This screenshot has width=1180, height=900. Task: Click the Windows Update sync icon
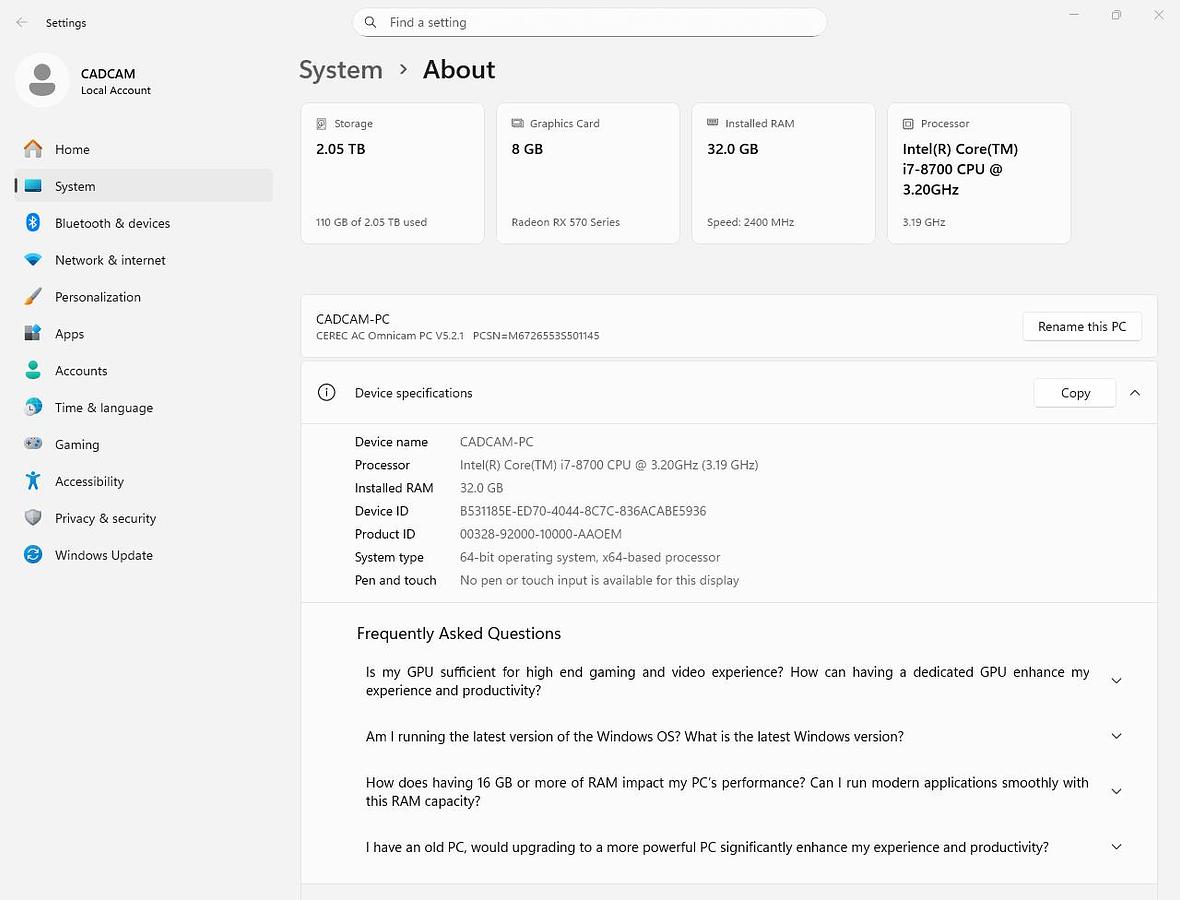coord(33,555)
